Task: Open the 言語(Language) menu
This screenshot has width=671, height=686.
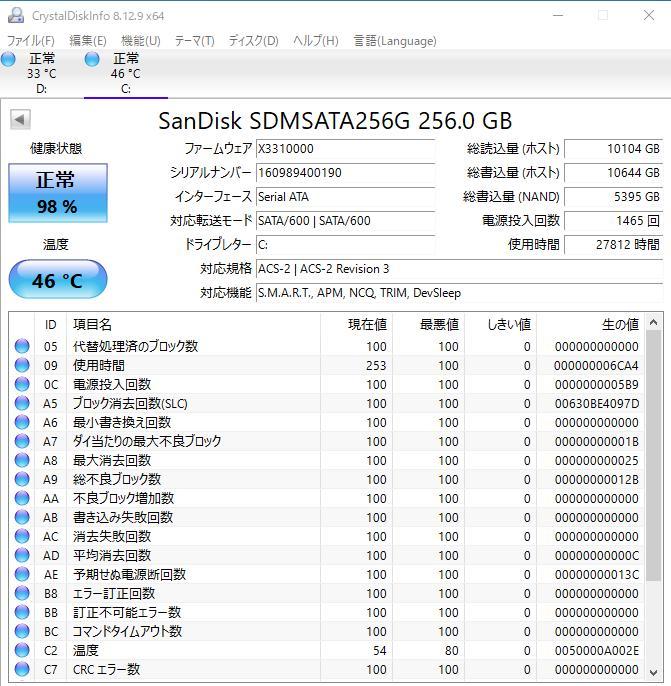Action: point(395,41)
